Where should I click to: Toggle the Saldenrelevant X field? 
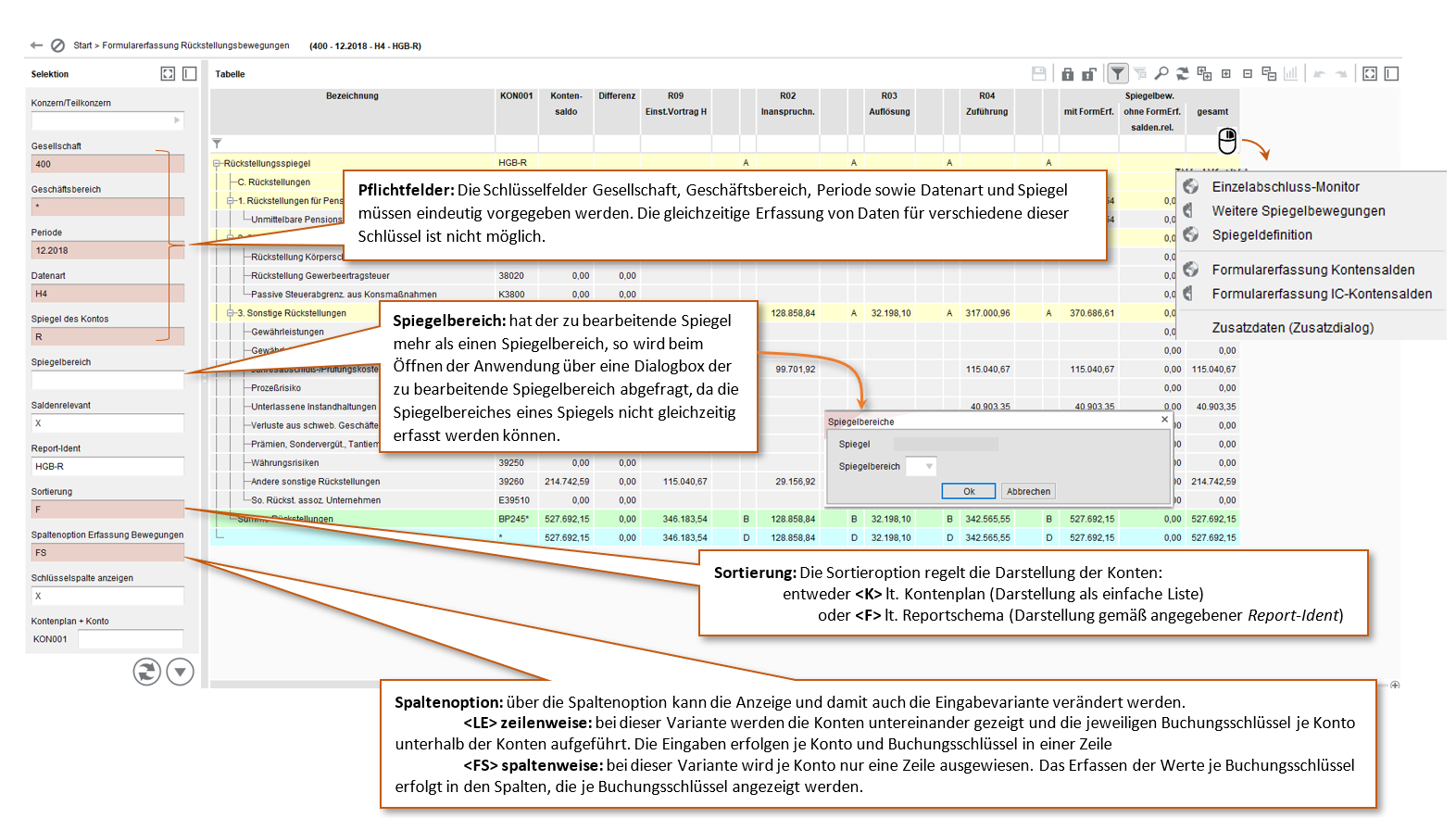(107, 423)
